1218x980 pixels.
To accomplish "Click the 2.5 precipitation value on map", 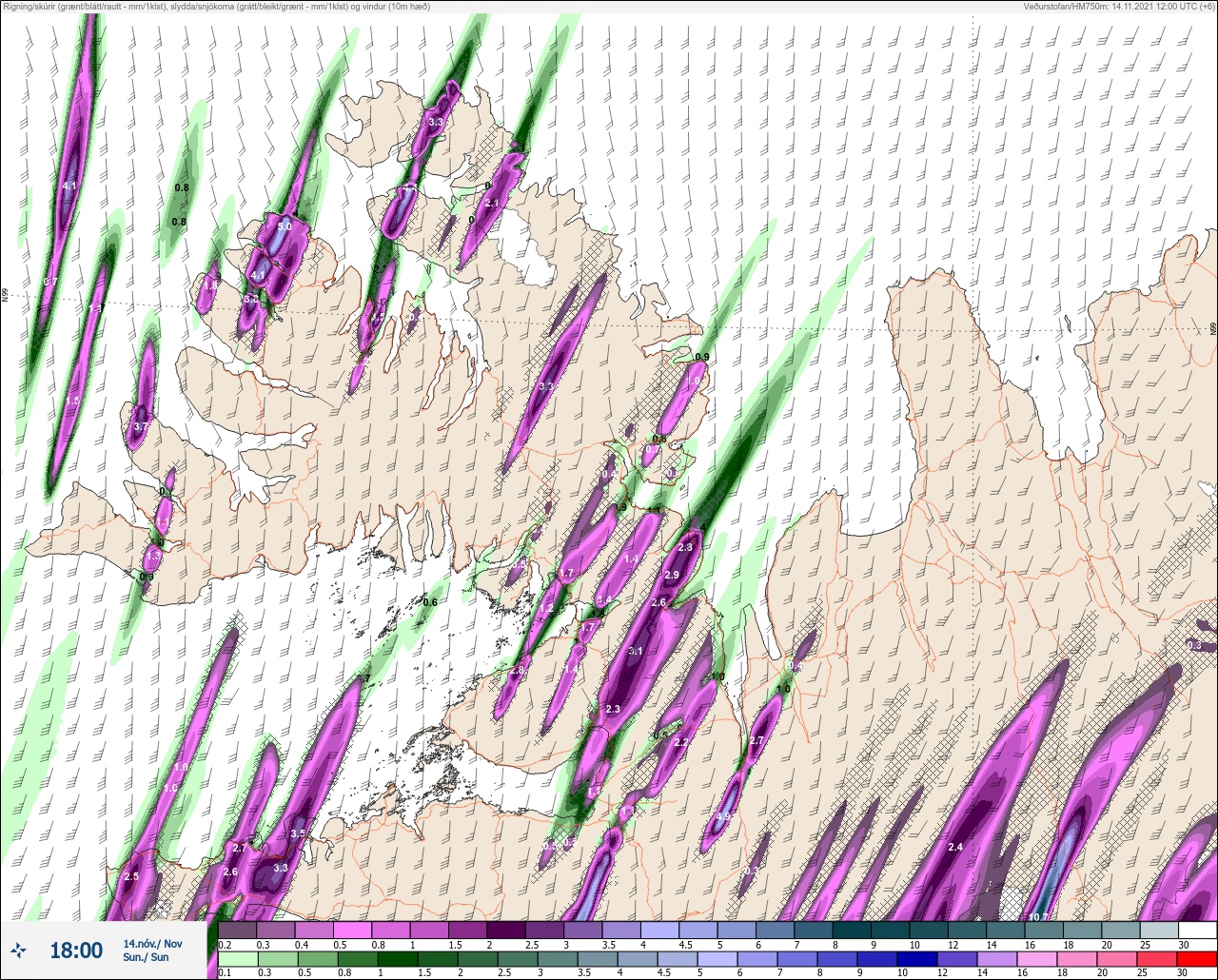I will click(131, 876).
